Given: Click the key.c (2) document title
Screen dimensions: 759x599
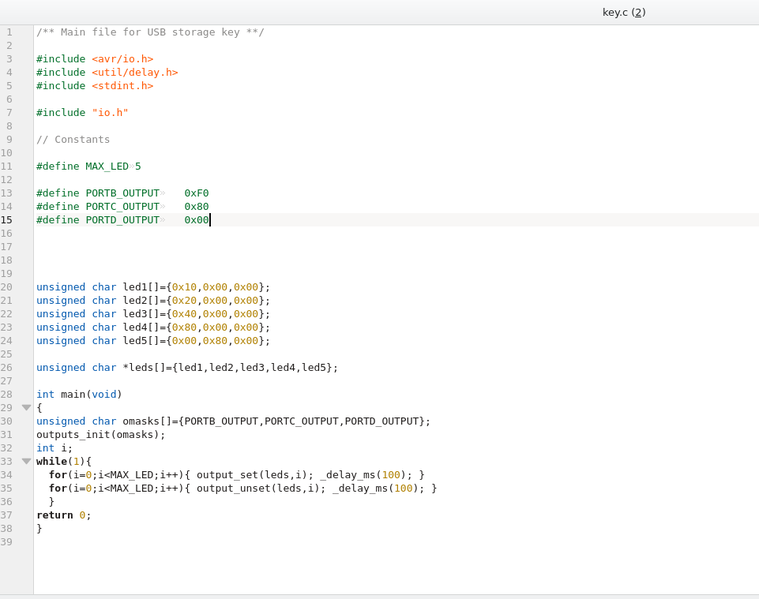Looking at the screenshot, I should point(623,12).
